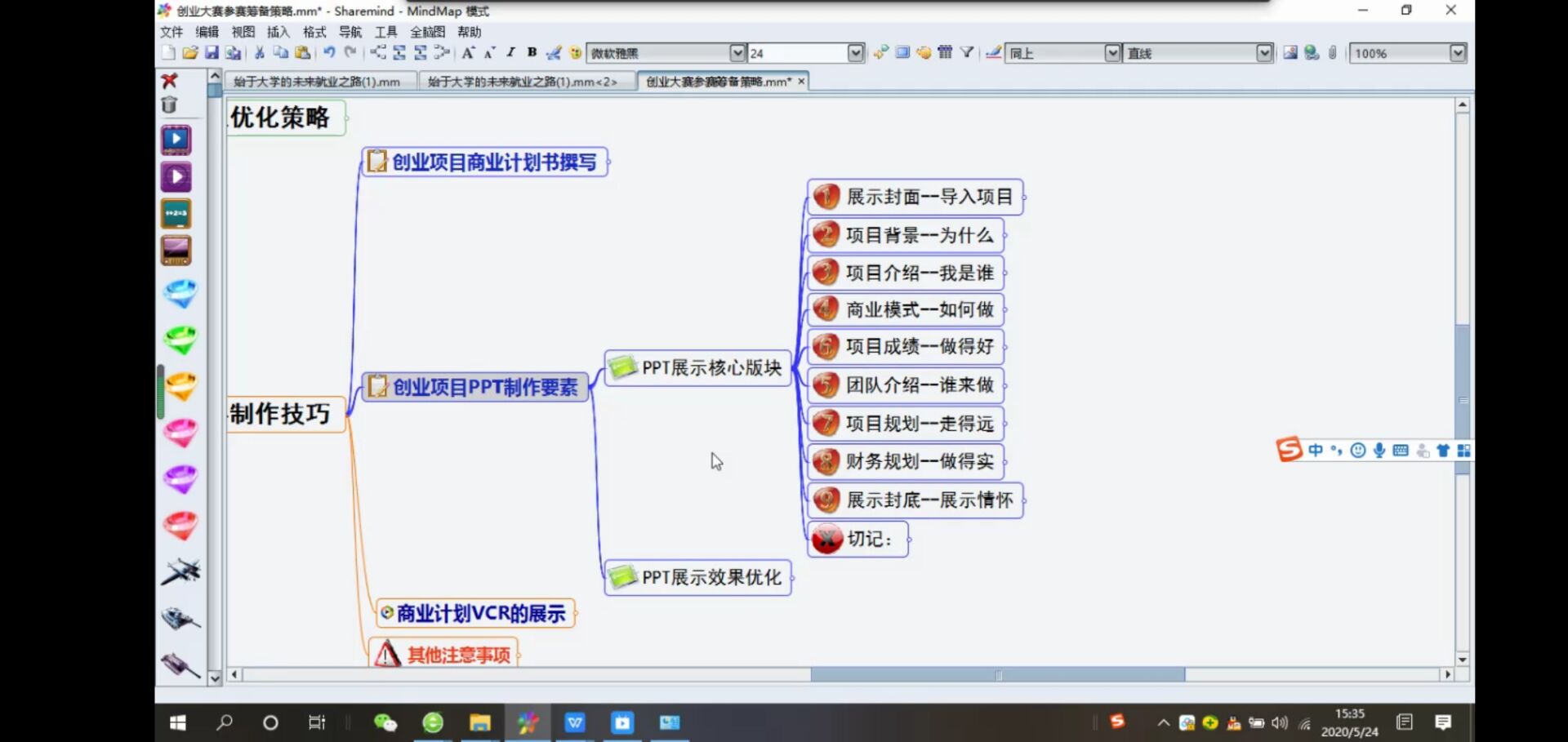Open the font name dropdown
The width and height of the screenshot is (1568, 742).
pyautogui.click(x=737, y=53)
